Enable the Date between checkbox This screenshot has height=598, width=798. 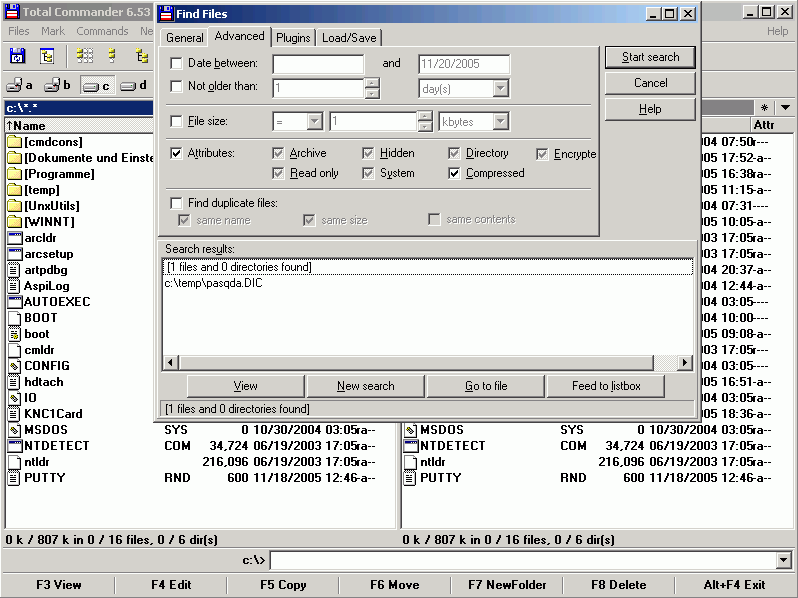pos(176,63)
